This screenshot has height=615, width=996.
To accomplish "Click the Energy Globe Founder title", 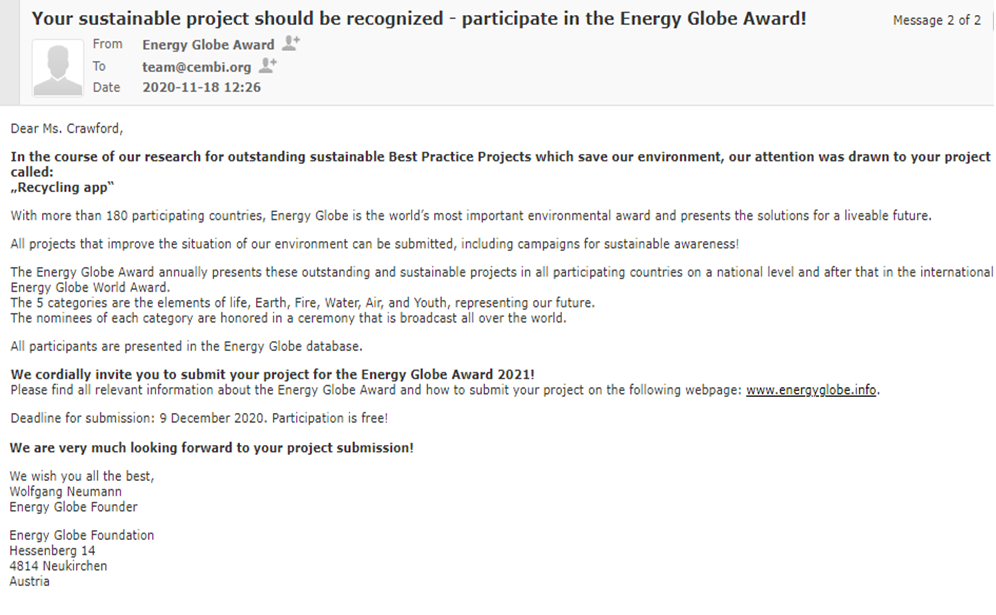I will pos(74,507).
